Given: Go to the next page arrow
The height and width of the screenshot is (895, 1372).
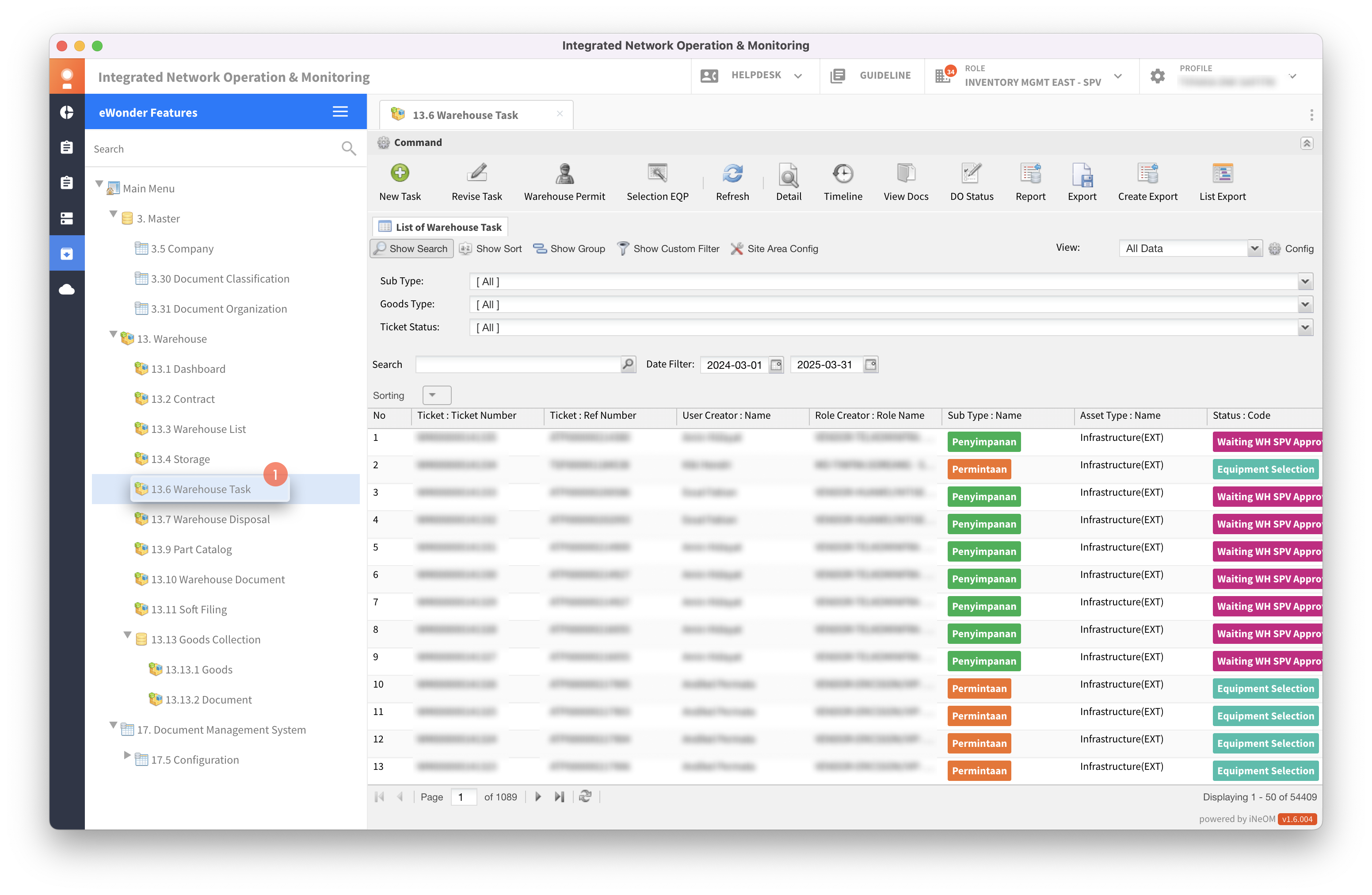Looking at the screenshot, I should click(x=538, y=796).
